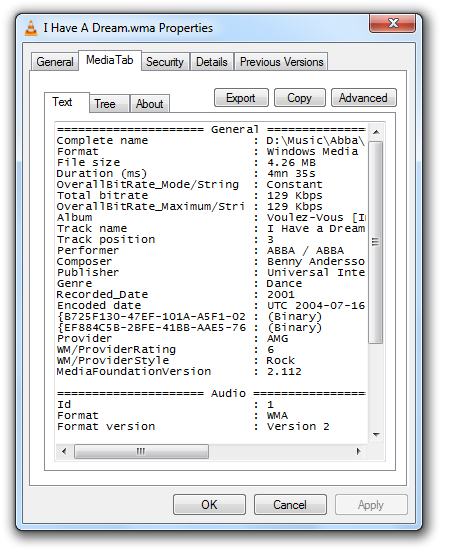
Task: Confirm with the OK button
Action: (x=209, y=504)
